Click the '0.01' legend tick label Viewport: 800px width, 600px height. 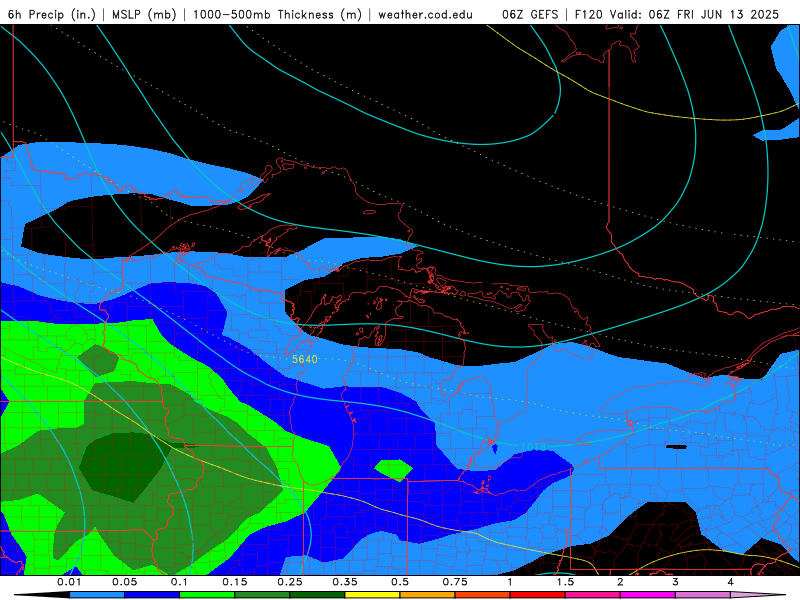(x=69, y=582)
